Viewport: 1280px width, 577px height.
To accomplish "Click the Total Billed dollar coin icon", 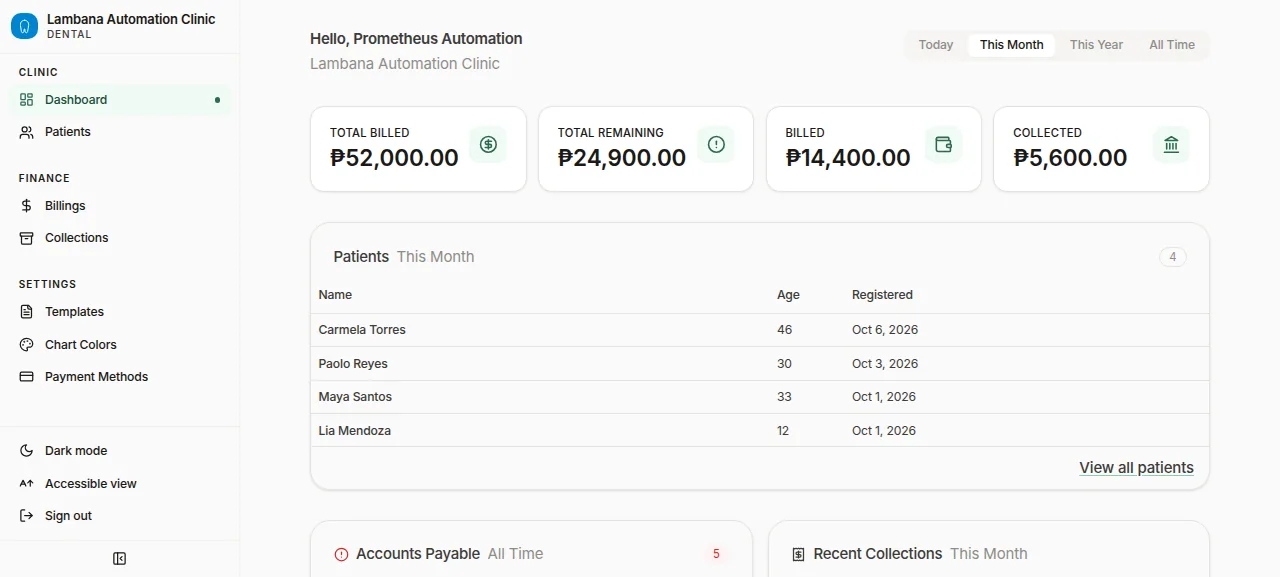I will (488, 144).
